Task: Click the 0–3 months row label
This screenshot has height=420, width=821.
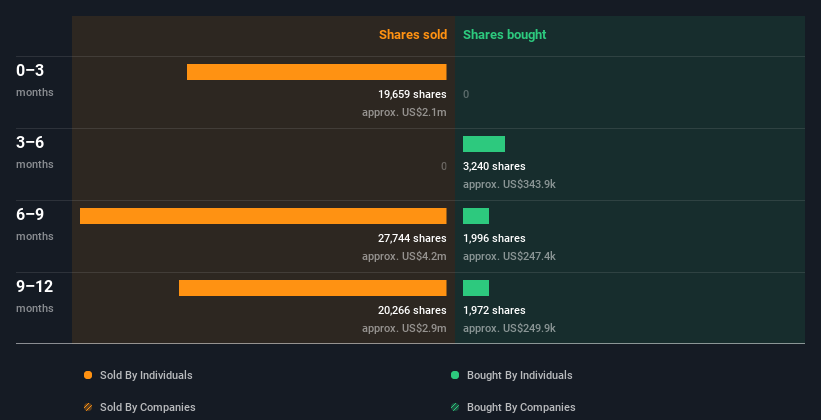Action: [x=35, y=80]
